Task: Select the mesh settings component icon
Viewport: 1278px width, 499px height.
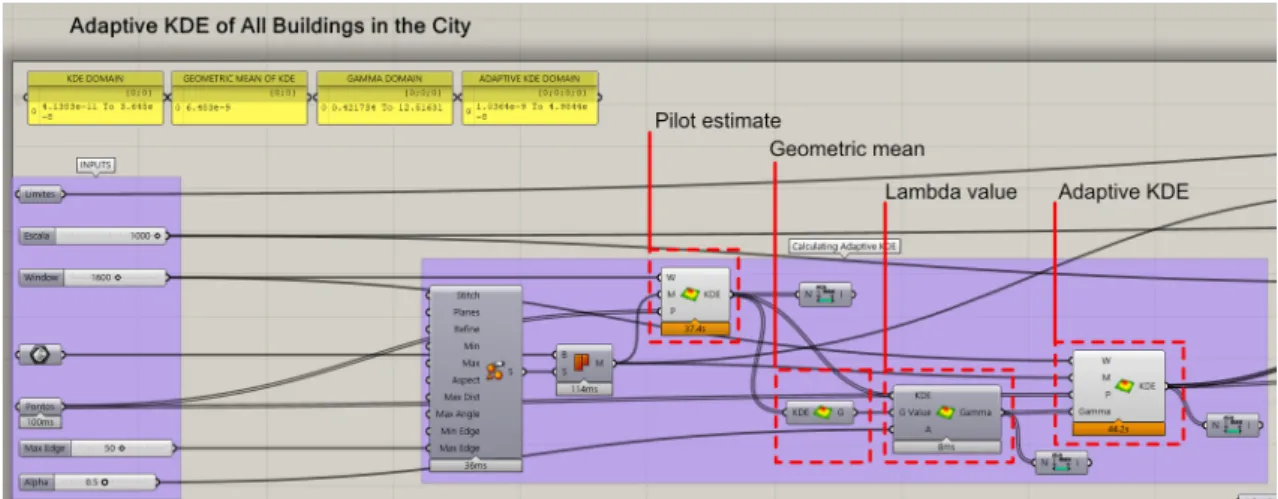Action: (x=494, y=372)
